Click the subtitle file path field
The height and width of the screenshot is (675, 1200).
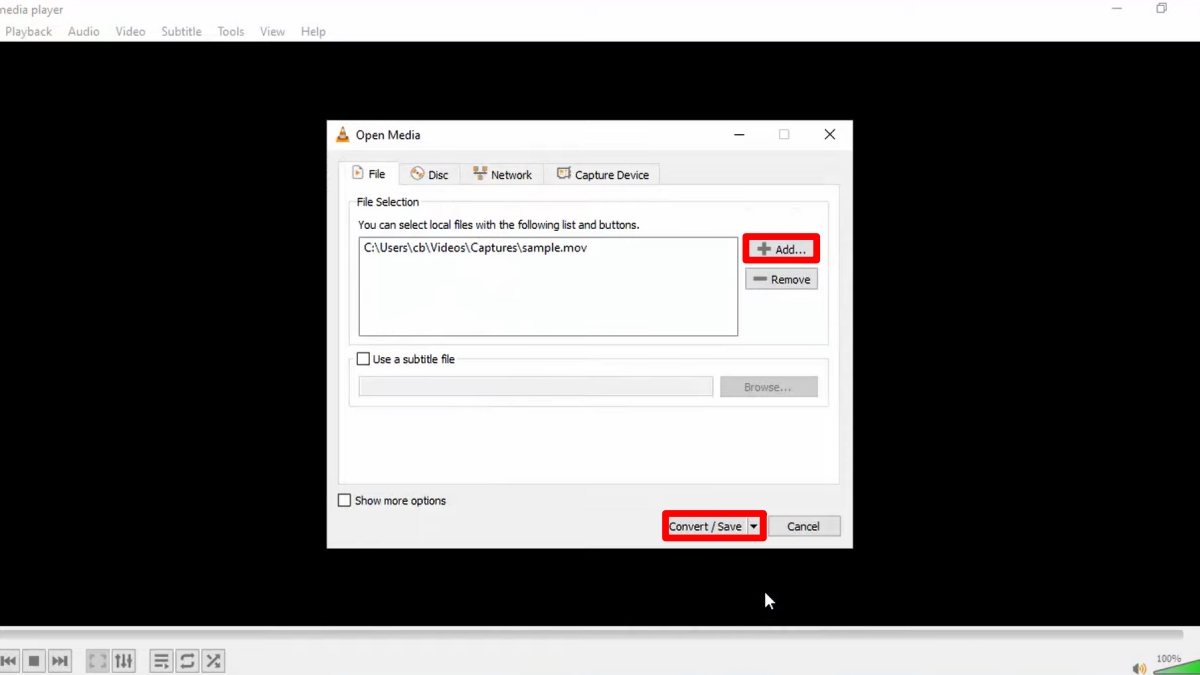coord(536,386)
